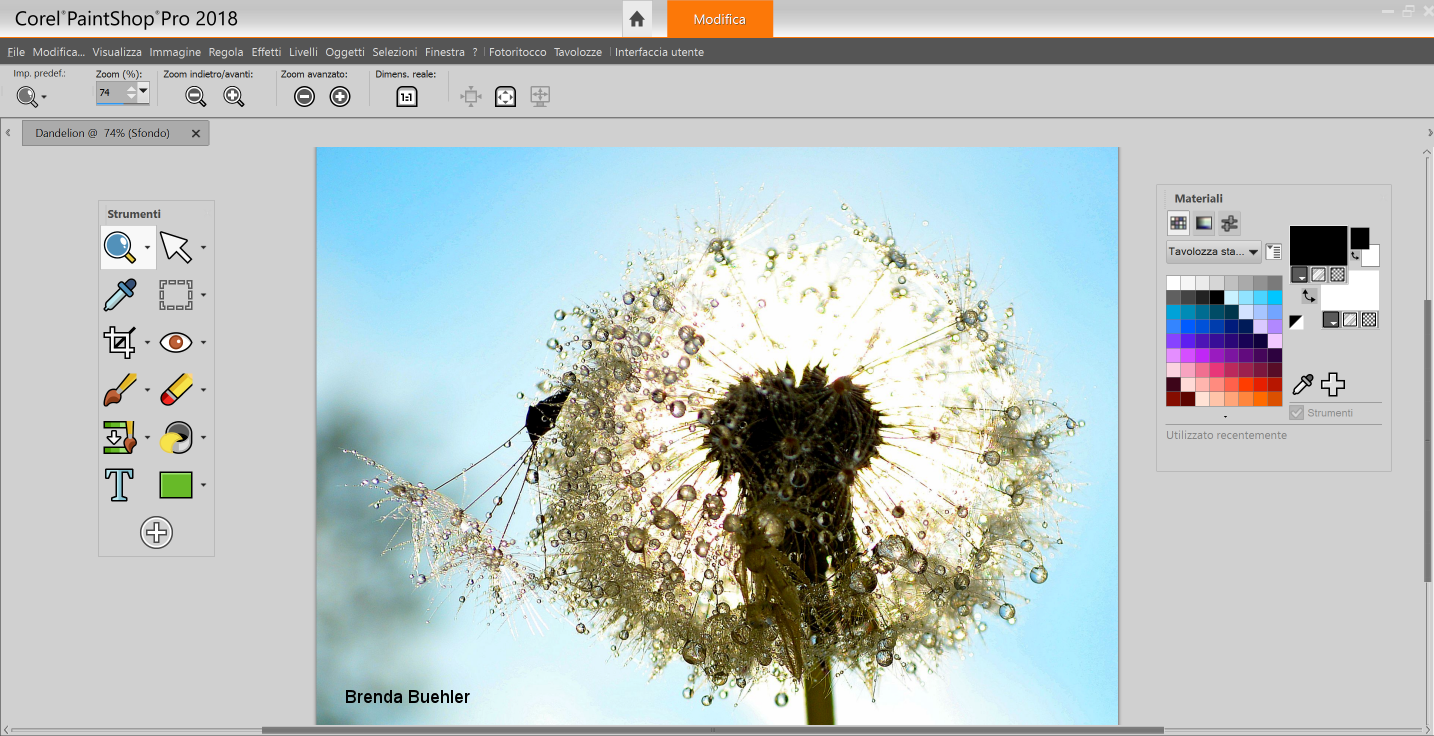Select the Dropper tool in Strumenti panel
This screenshot has width=1434, height=736.
(x=119, y=295)
